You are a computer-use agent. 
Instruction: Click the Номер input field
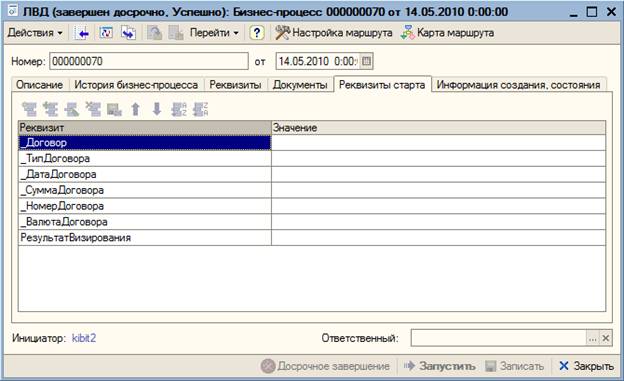pos(149,61)
